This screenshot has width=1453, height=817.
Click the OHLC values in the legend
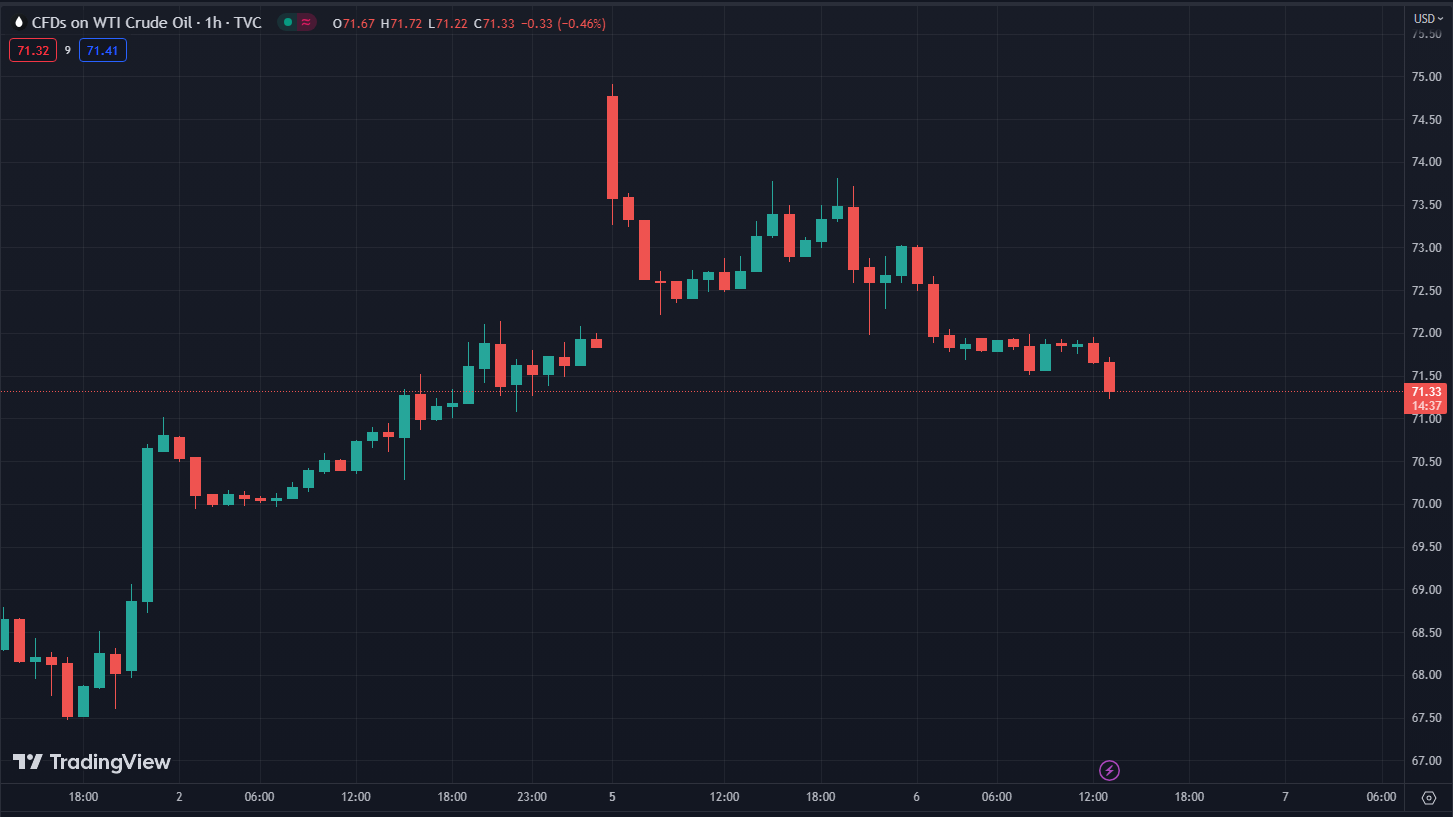pyautogui.click(x=469, y=23)
